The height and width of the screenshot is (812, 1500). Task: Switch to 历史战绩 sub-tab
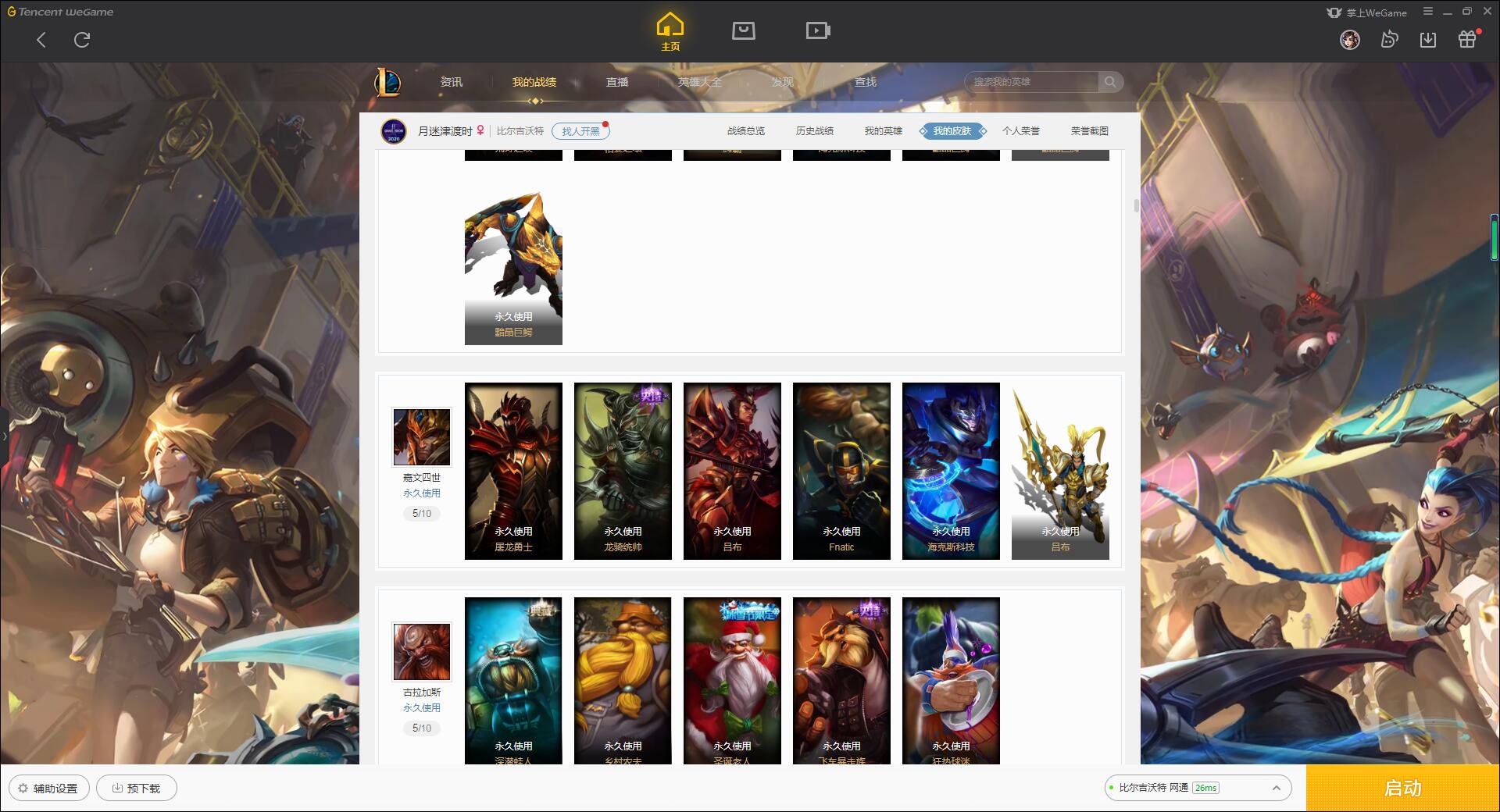(x=815, y=131)
